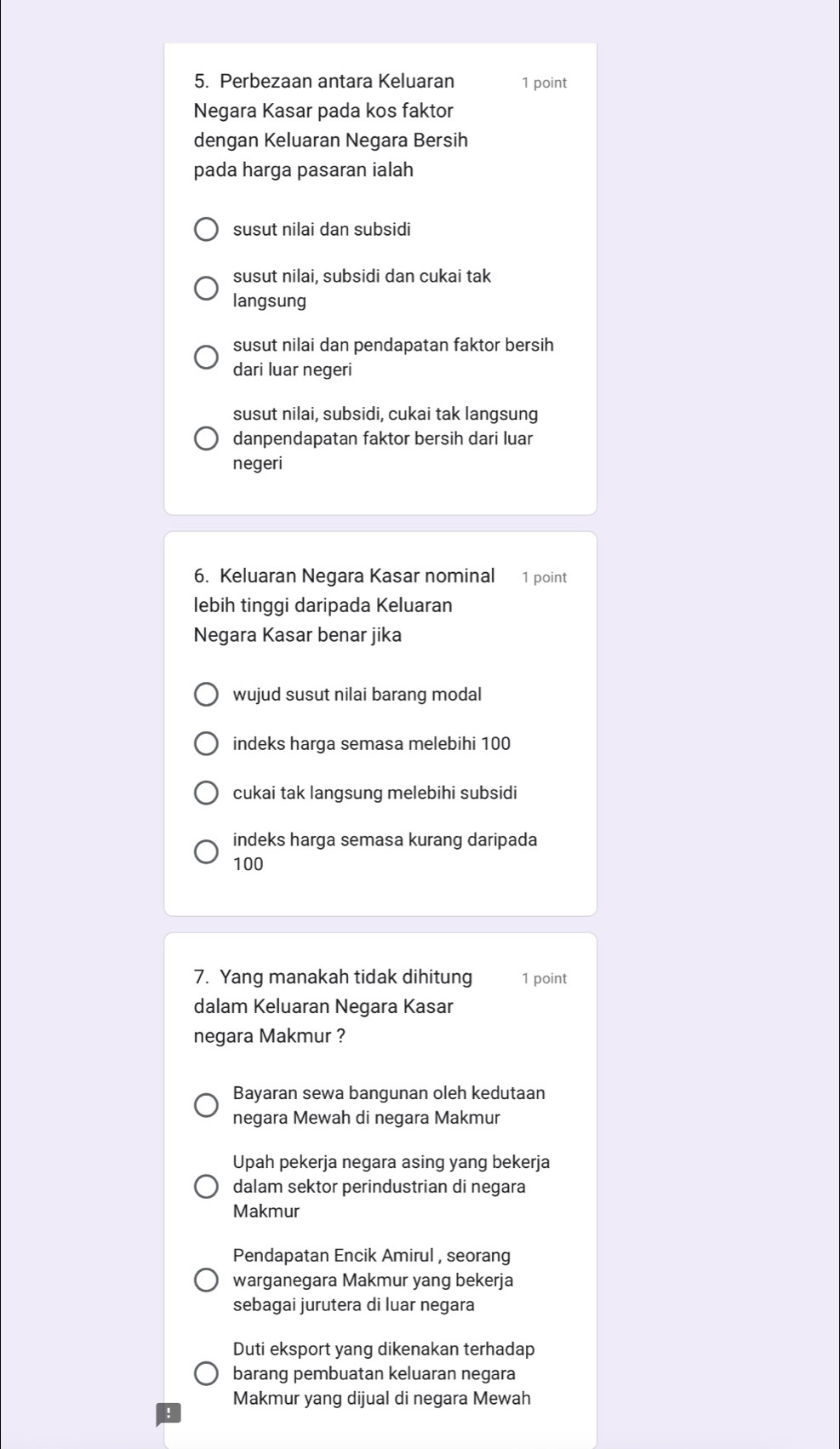This screenshot has height=1449, width=840.
Task: Select 'susut nilai dan subsidi' option
Action: [206, 230]
